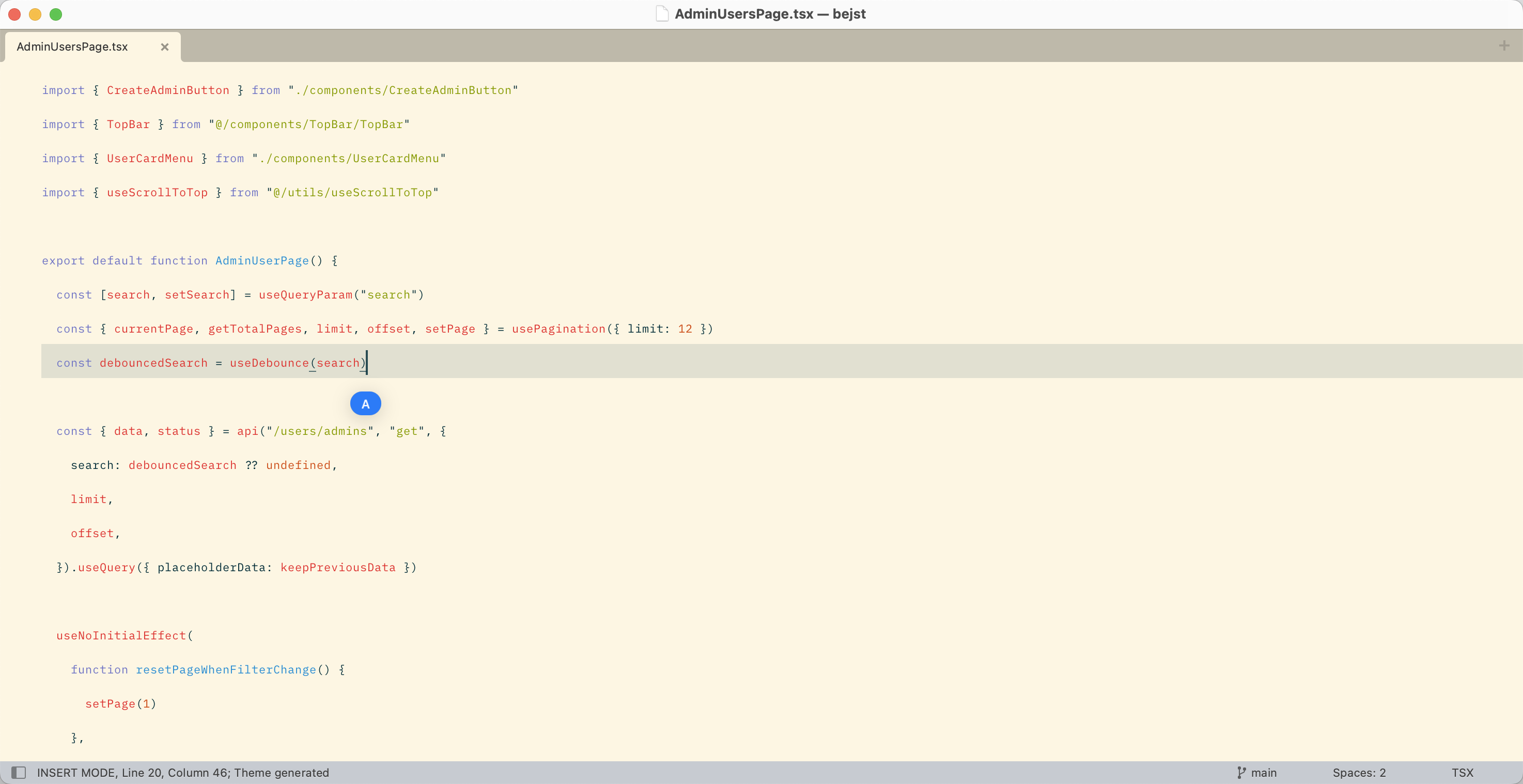Add a new tab with plus button
1523x784 pixels.
pos(1504,45)
